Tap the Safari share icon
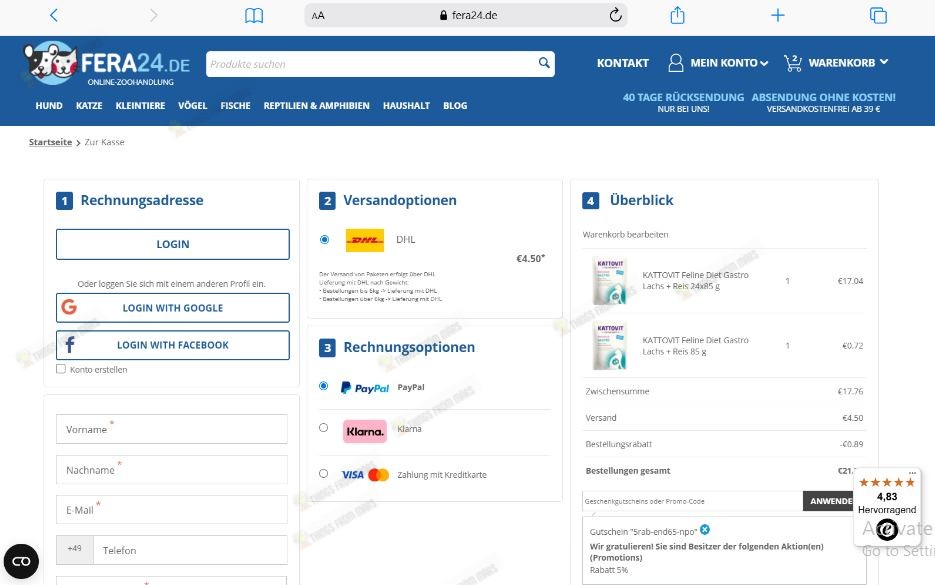935x585 pixels. tap(678, 15)
